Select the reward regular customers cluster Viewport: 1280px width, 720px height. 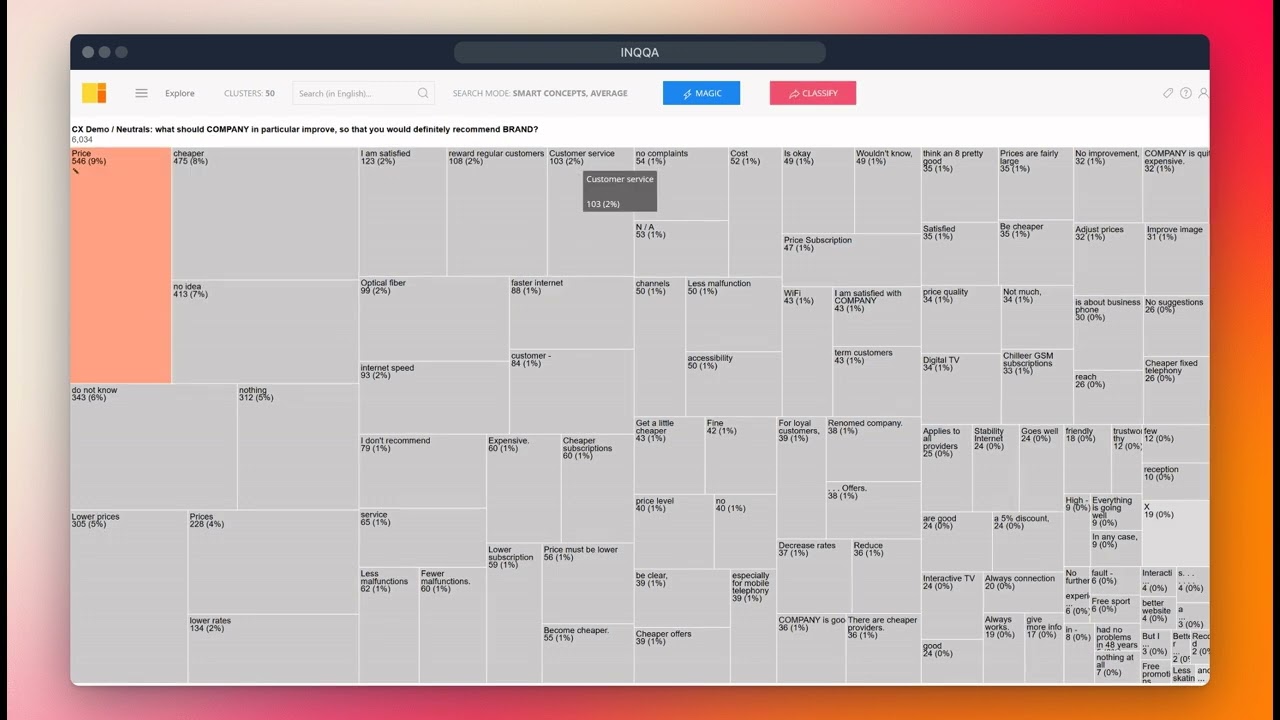pyautogui.click(x=497, y=212)
